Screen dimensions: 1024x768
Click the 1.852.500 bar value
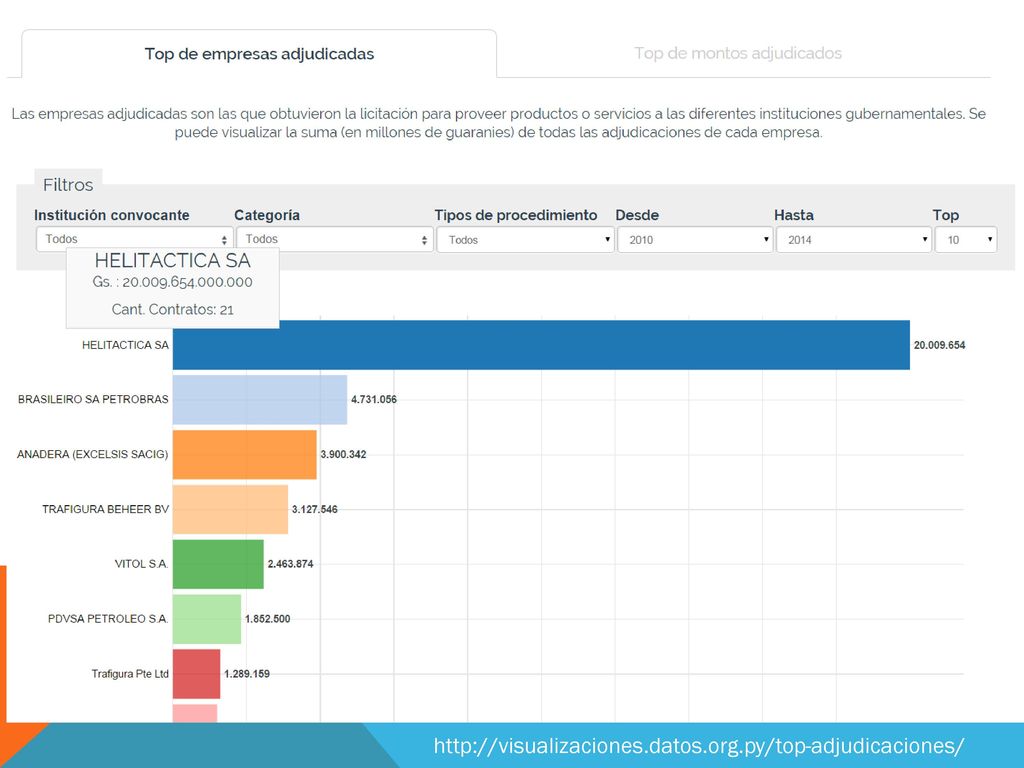tap(268, 618)
